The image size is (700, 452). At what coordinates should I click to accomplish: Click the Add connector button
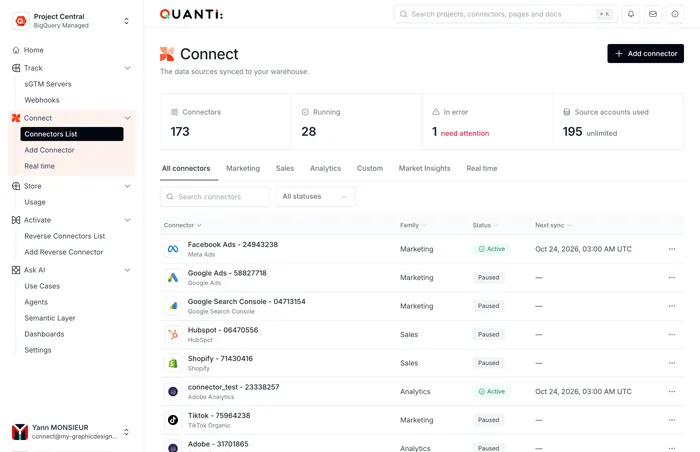(645, 54)
